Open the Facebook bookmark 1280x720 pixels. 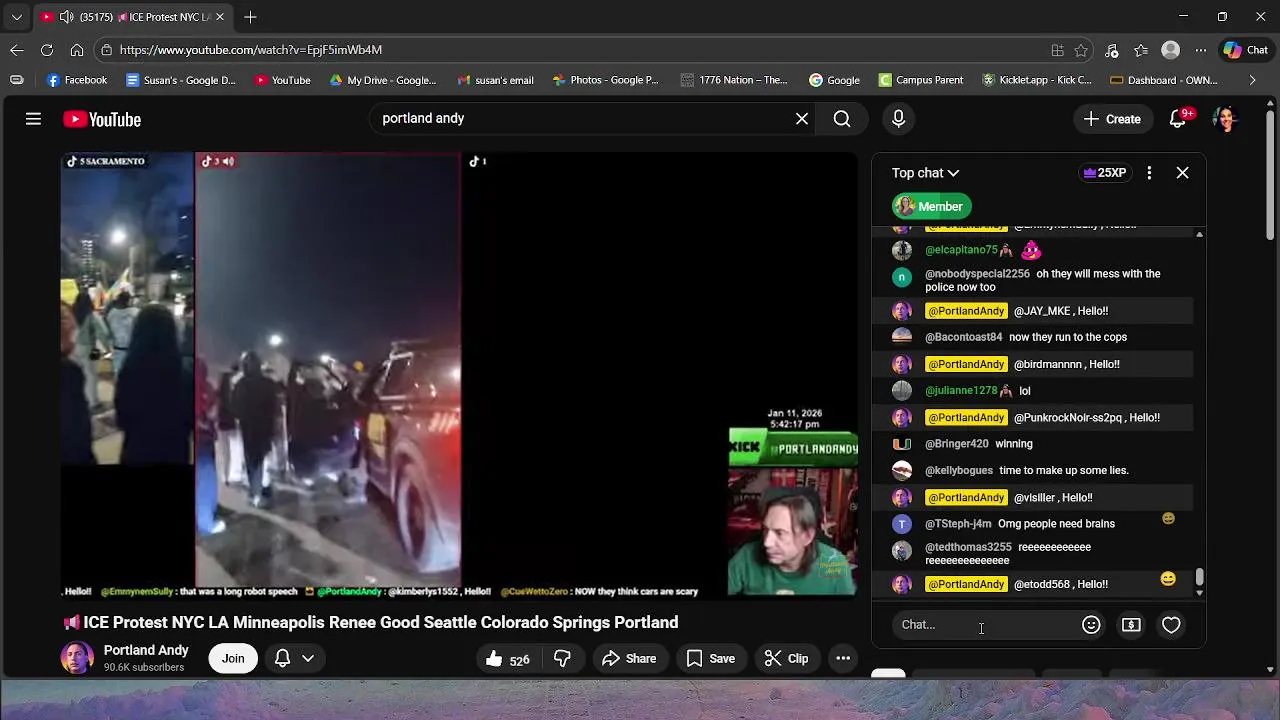[x=77, y=80]
